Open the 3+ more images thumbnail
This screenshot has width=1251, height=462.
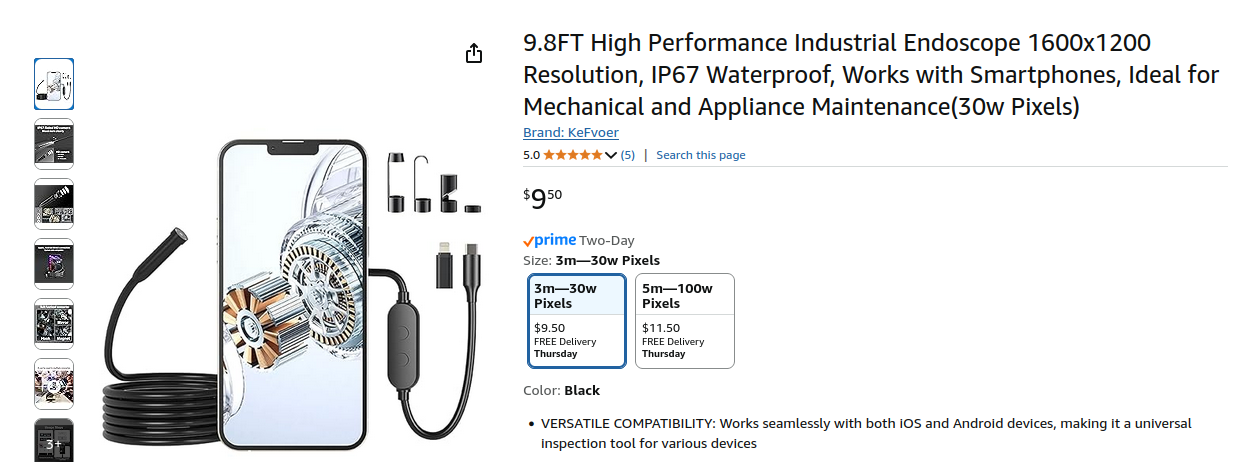tap(54, 441)
